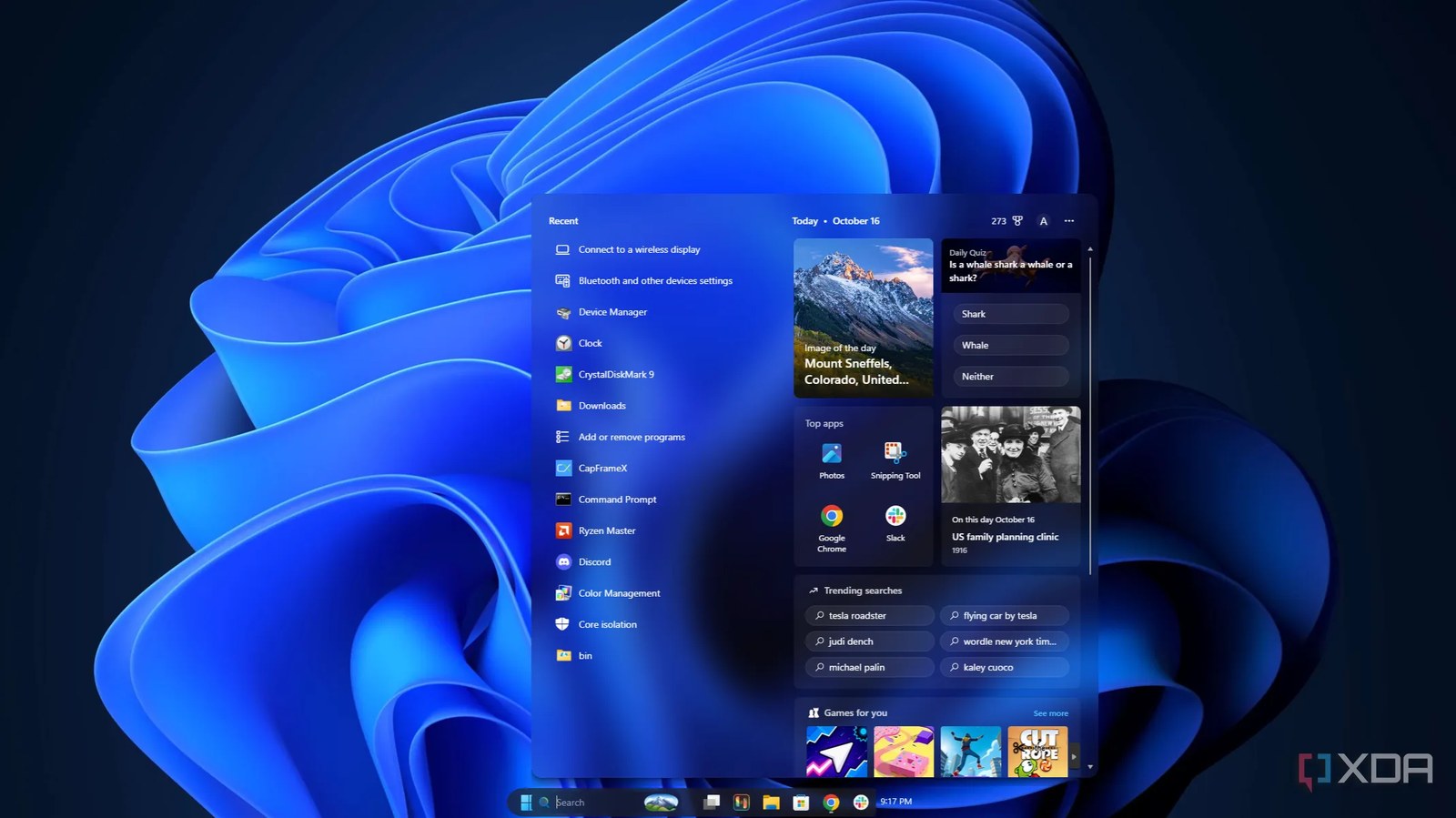
Task: Launch Slack from Top apps
Action: [x=895, y=524]
